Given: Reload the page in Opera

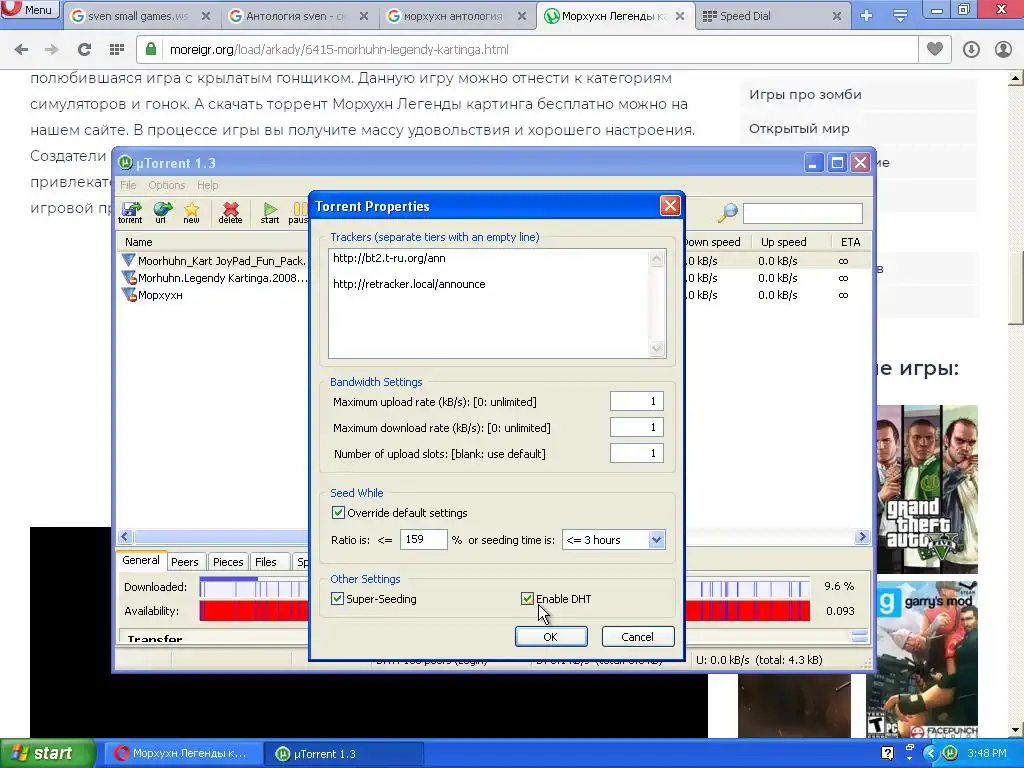Looking at the screenshot, I should click(84, 50).
